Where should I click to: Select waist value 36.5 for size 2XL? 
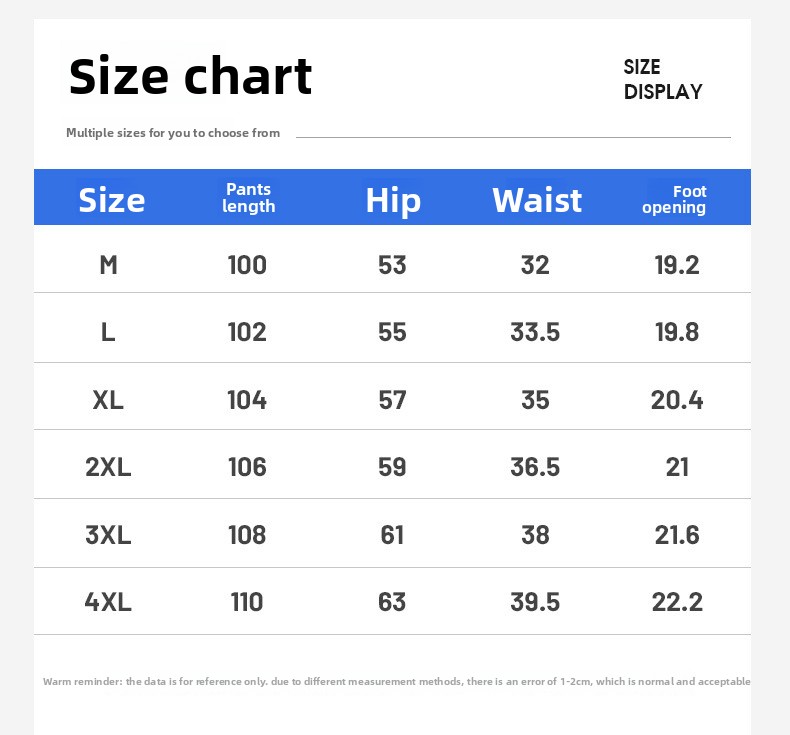[x=535, y=467]
